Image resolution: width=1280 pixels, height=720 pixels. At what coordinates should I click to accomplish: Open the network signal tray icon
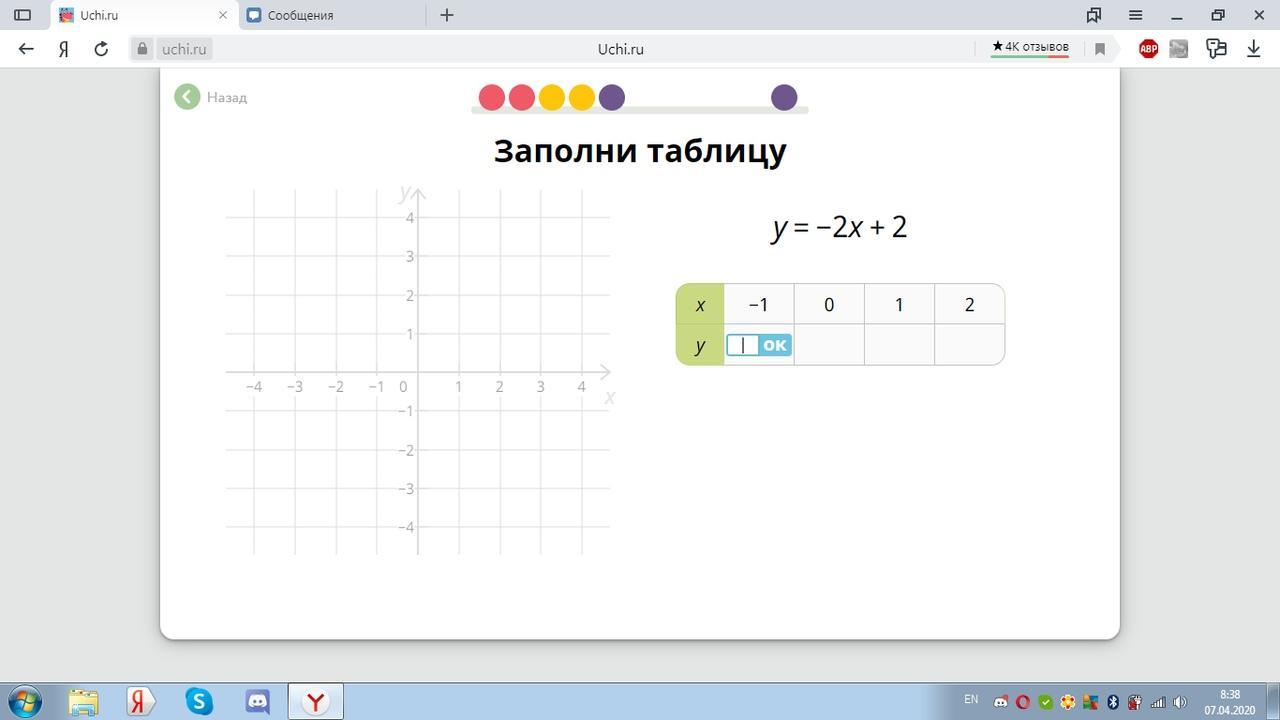[1158, 702]
